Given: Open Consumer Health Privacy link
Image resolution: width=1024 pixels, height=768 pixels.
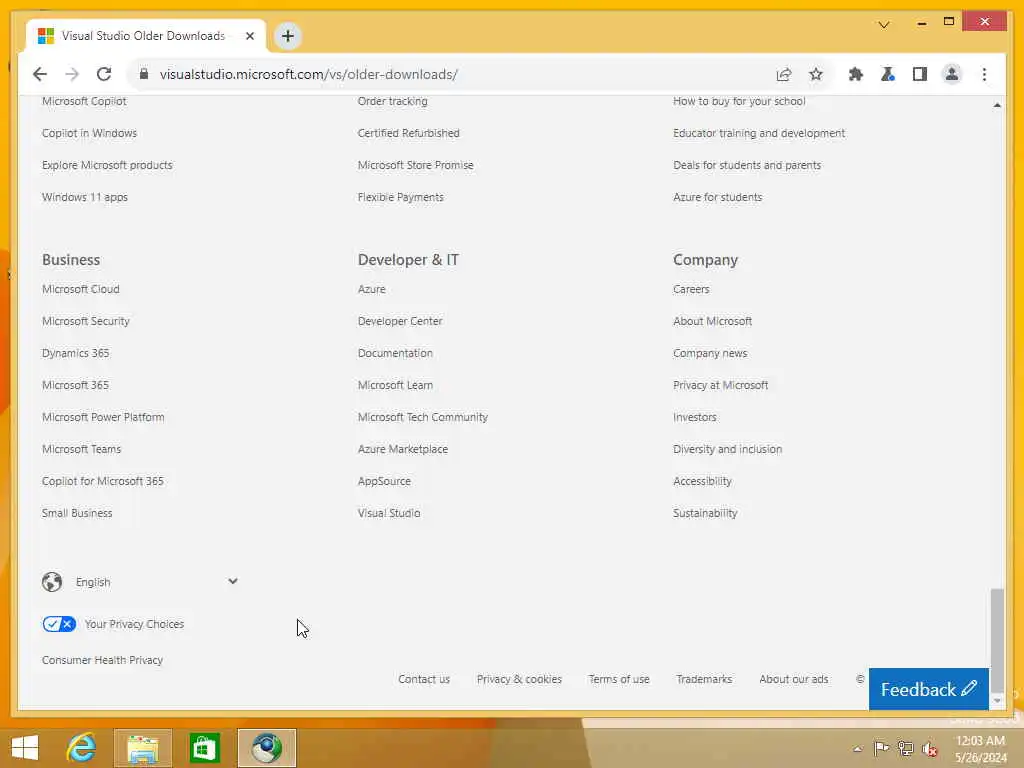Looking at the screenshot, I should pyautogui.click(x=103, y=660).
